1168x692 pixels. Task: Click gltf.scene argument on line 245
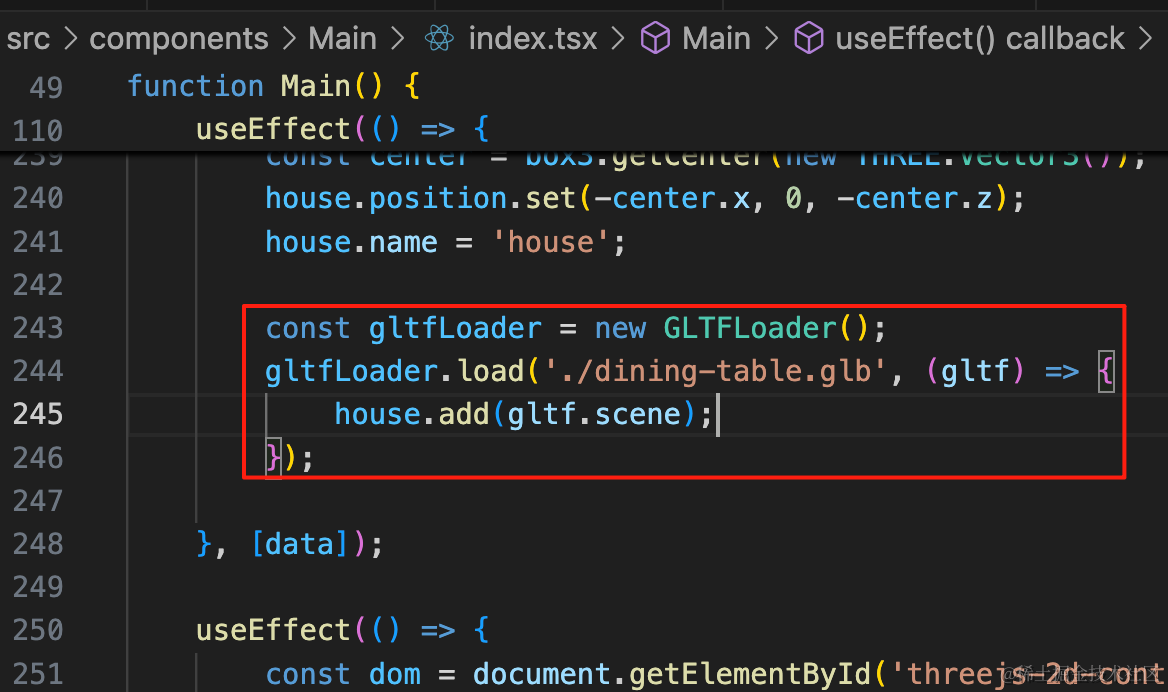[594, 415]
